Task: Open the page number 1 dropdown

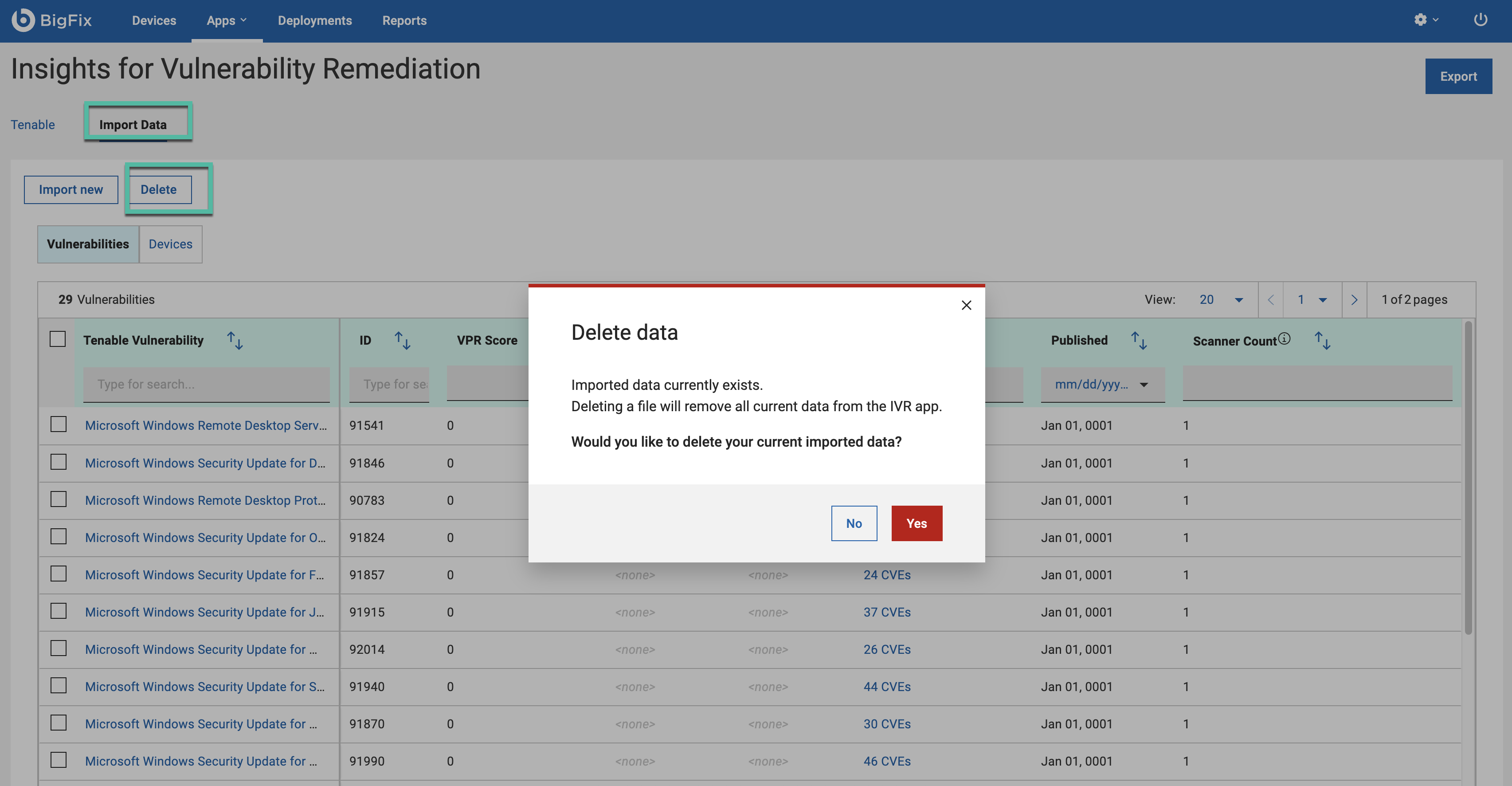Action: 1322,300
